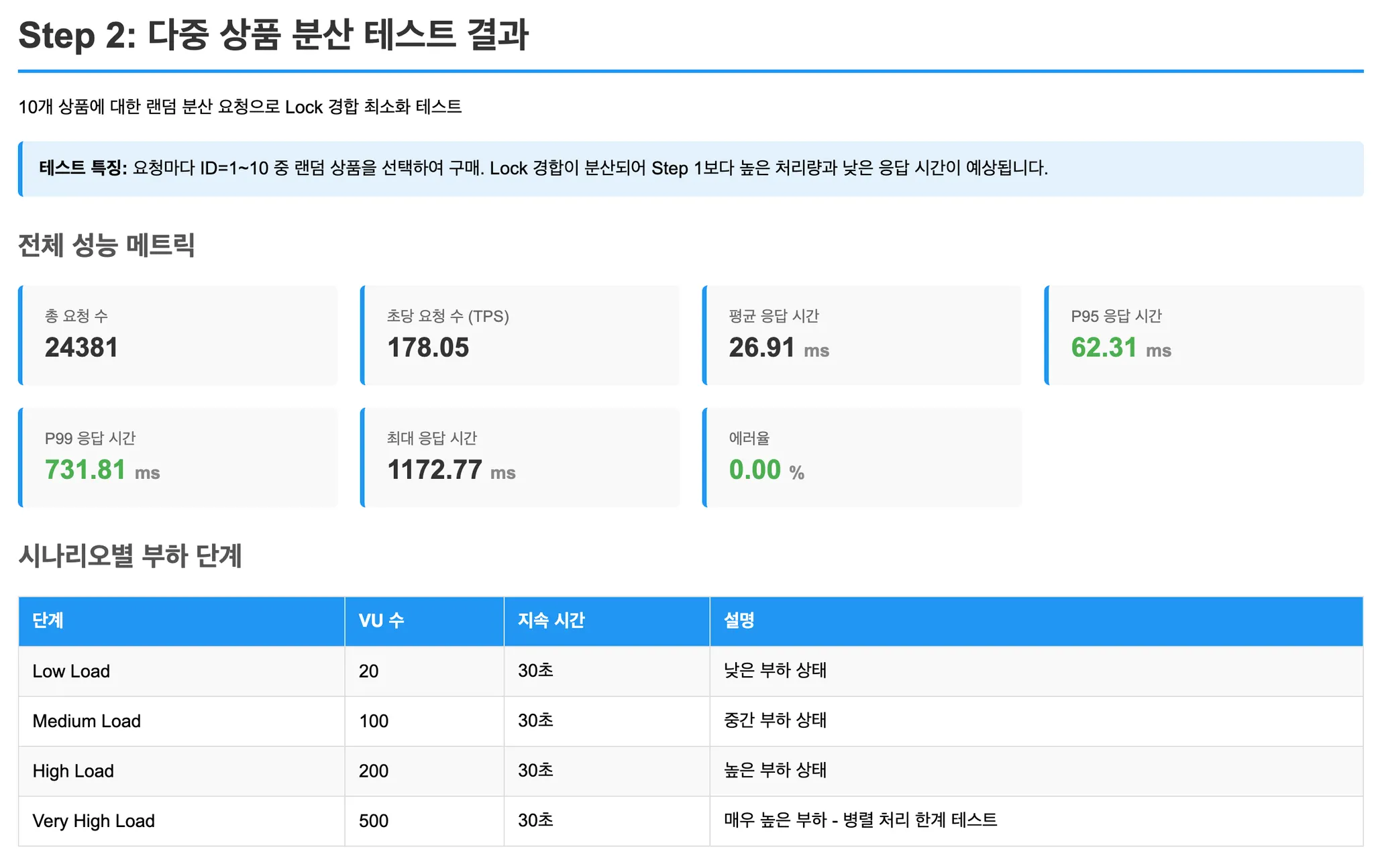Viewport: 1374px width, 868px height.
Task: Click the P99 응답 시간 card
Action: click(178, 457)
